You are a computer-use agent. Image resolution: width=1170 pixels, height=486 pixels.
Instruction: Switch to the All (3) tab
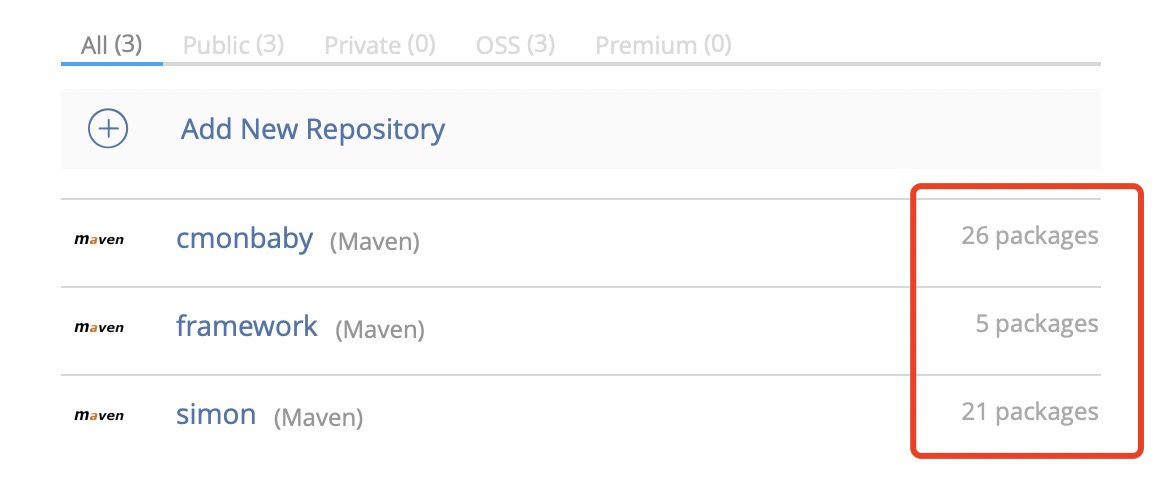(x=111, y=45)
